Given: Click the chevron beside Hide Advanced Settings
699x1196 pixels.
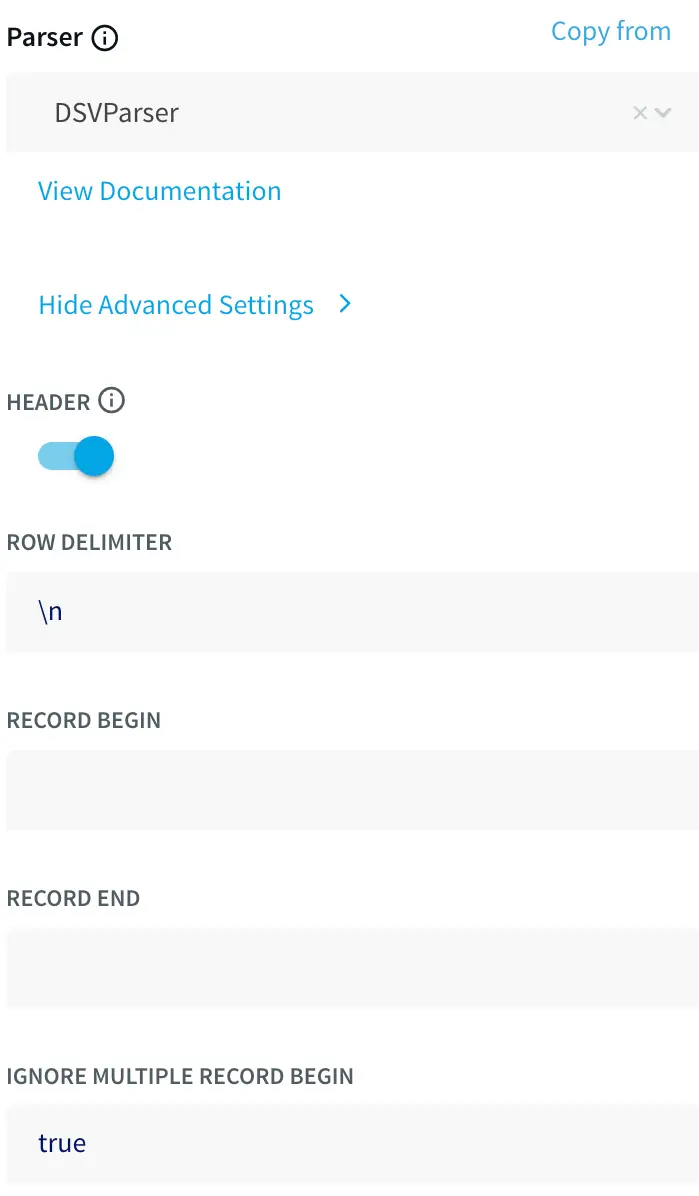Looking at the screenshot, I should 345,304.
